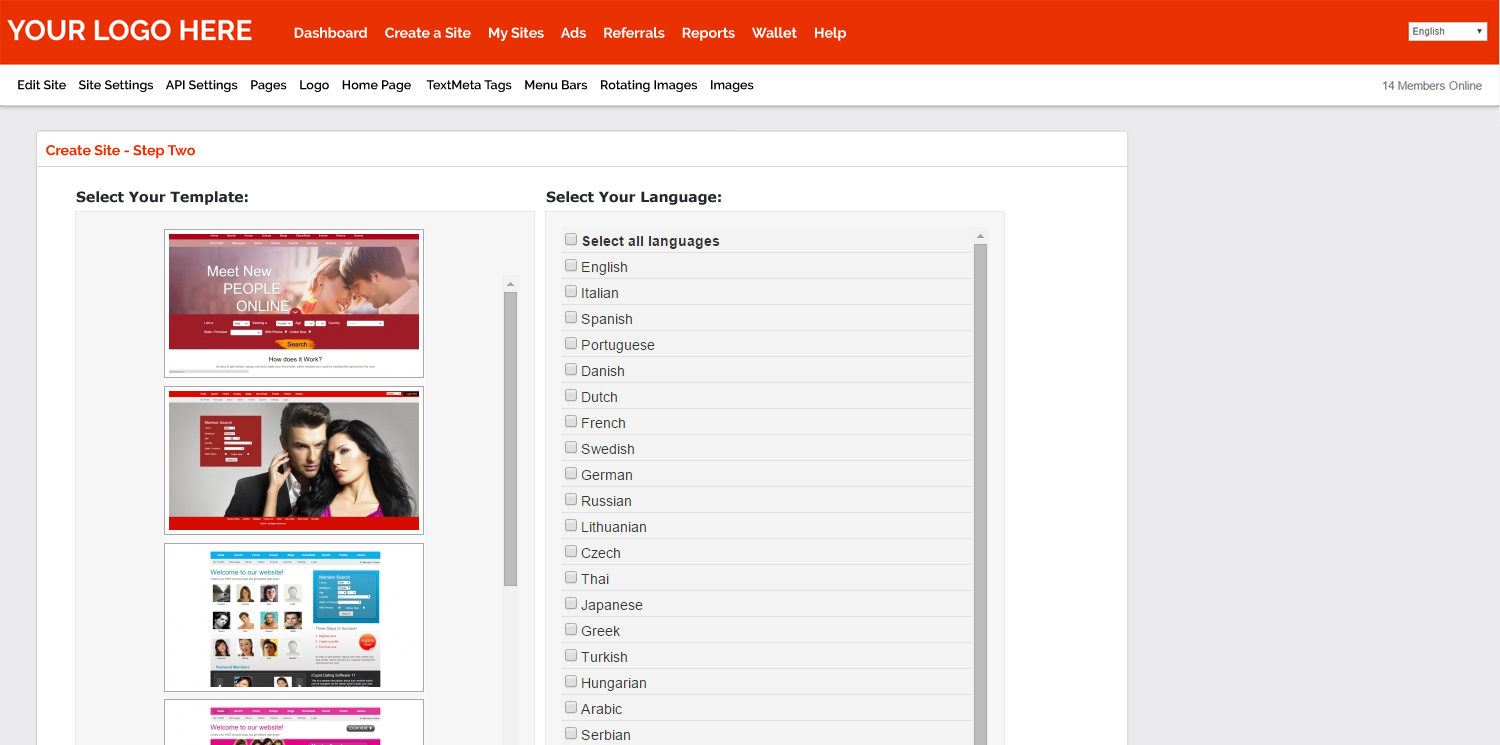Click the Create Site - Step Two heading
Viewport: 1500px width, 745px height.
[121, 150]
